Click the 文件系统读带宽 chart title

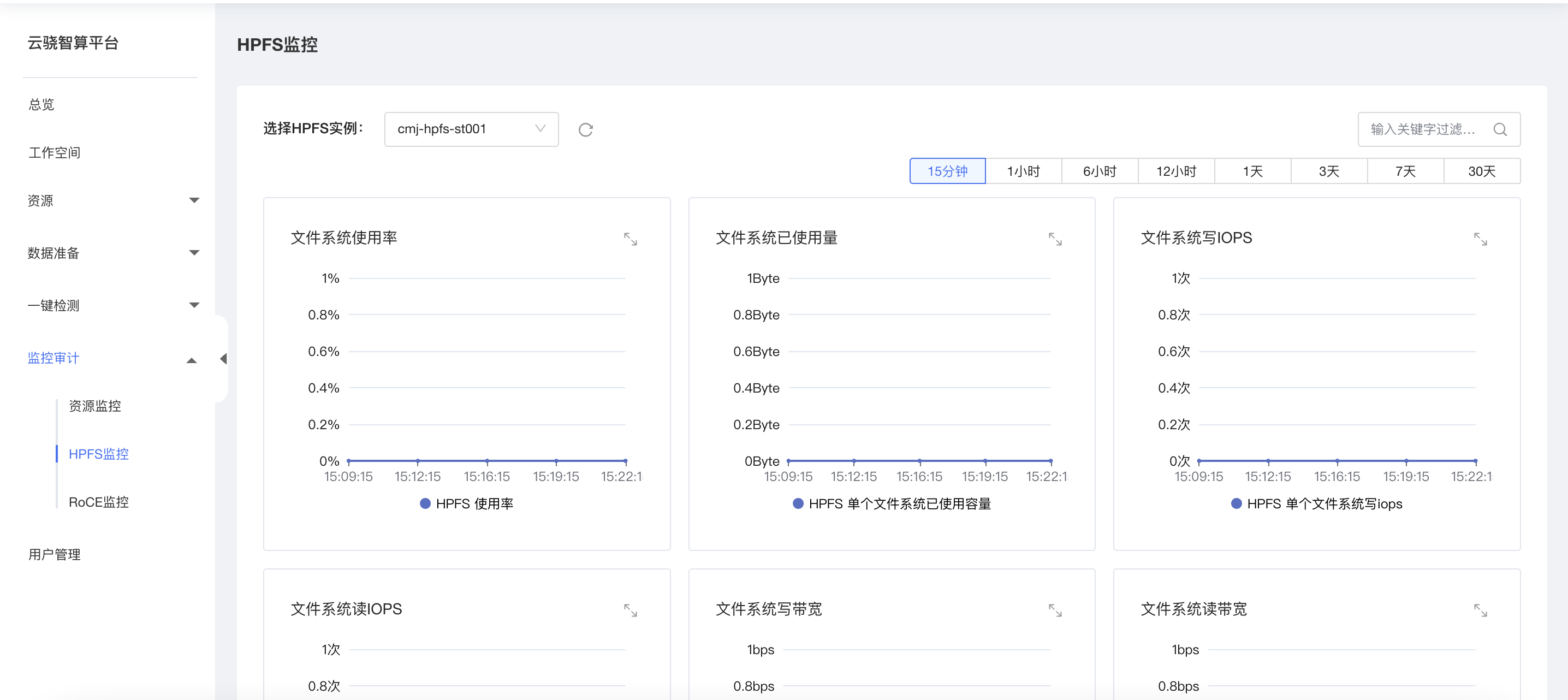(x=1193, y=609)
